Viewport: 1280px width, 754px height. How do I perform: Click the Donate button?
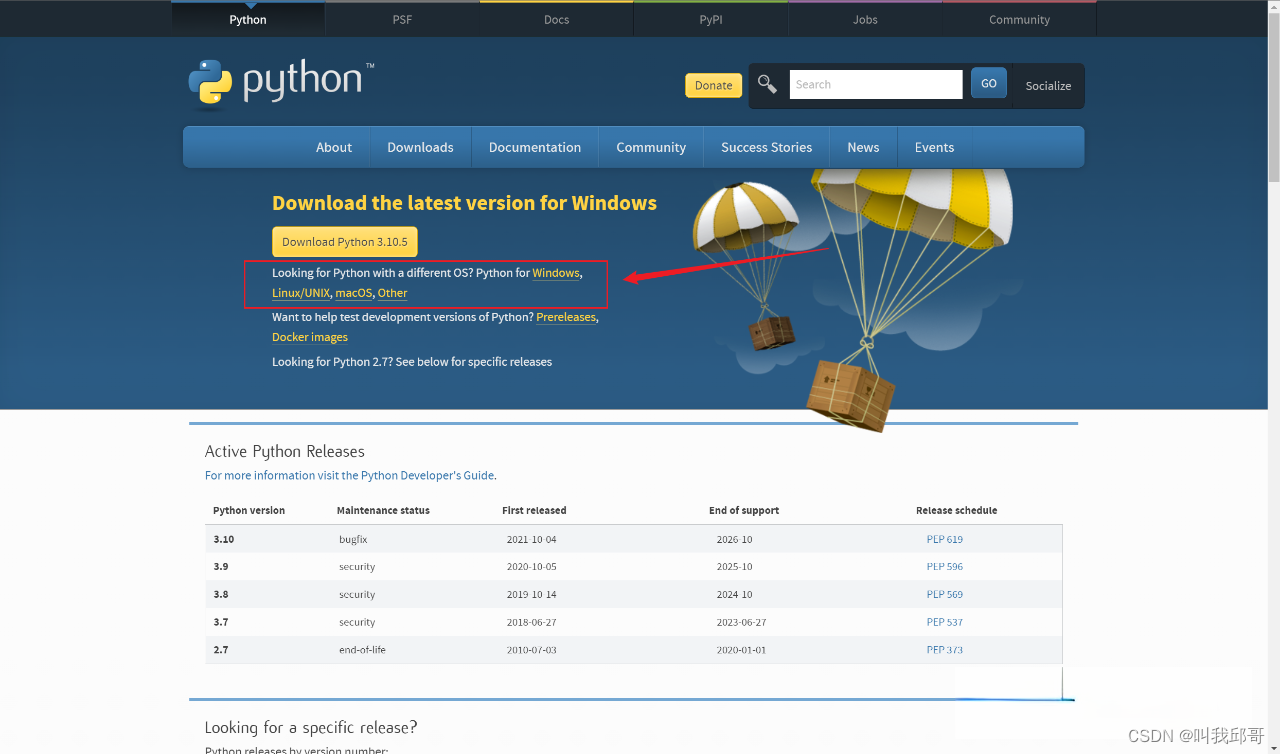pyautogui.click(x=713, y=85)
